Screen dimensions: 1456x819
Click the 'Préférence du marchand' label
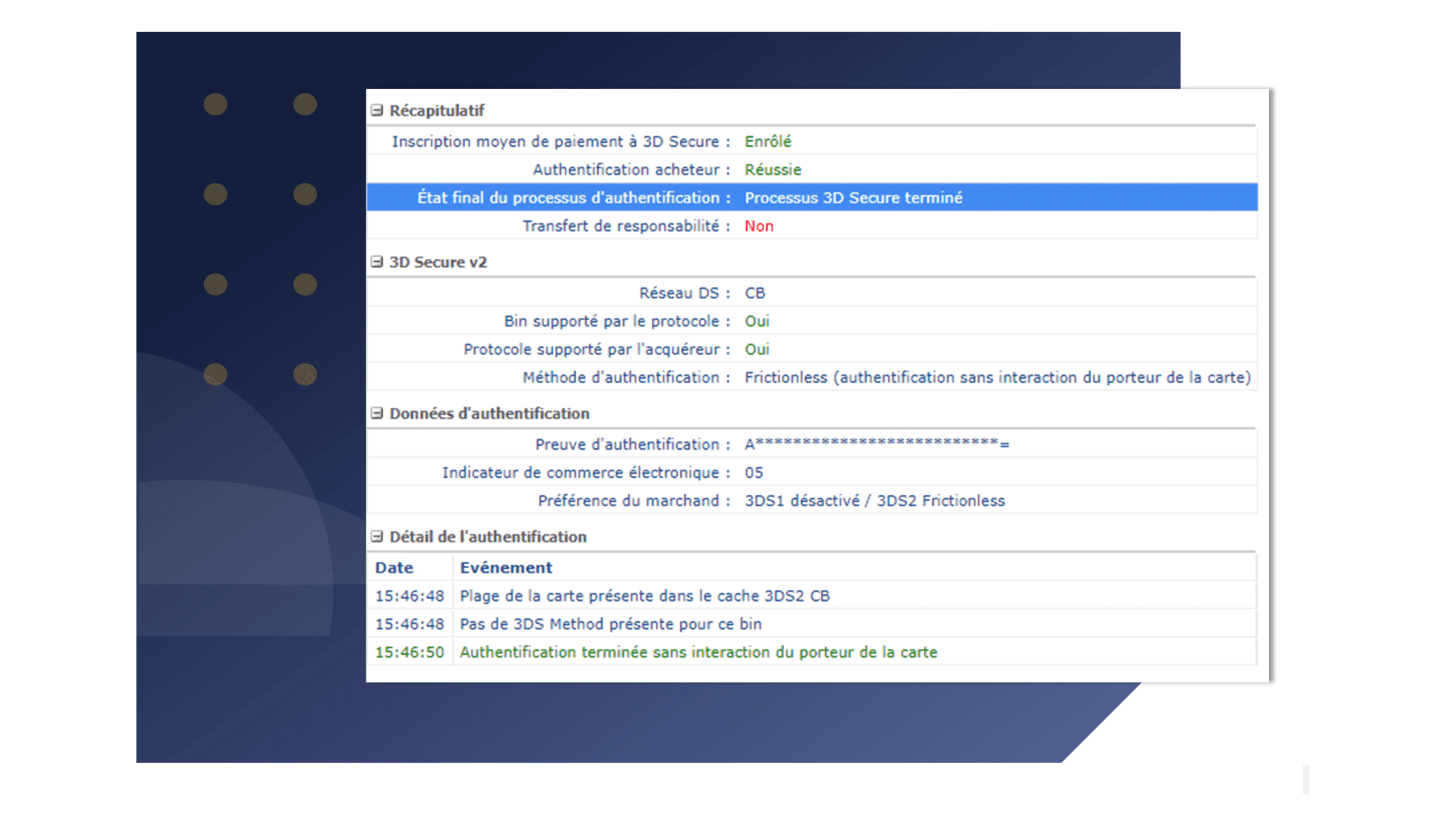(634, 500)
